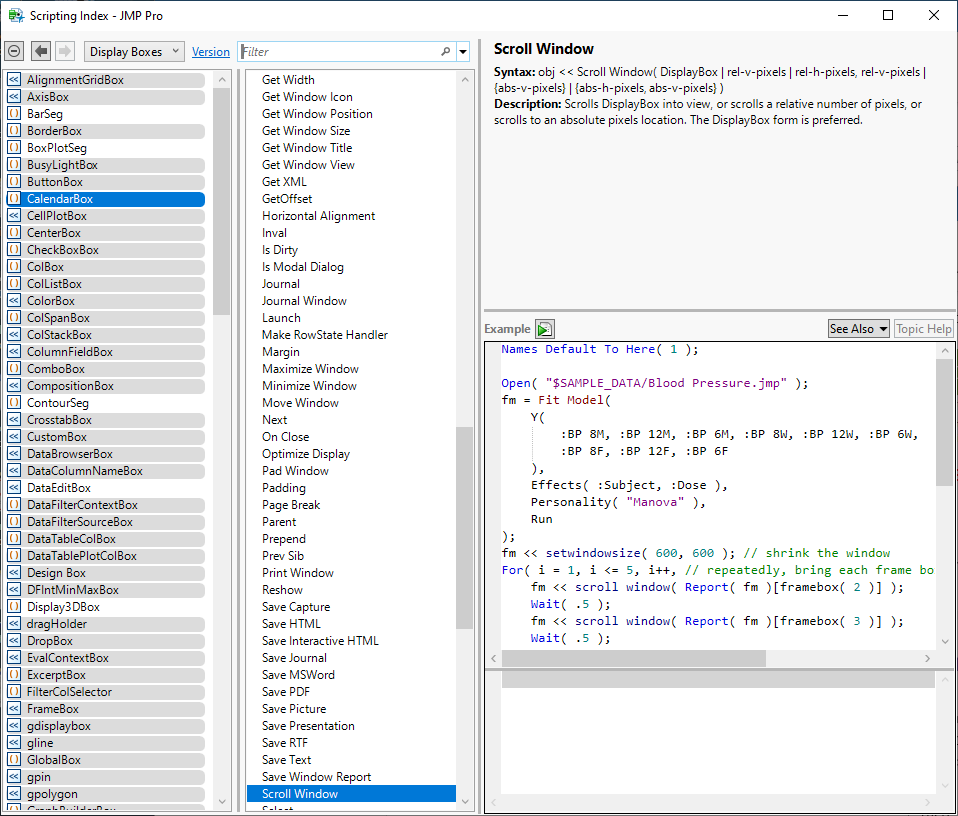Click the collapse (minus) icon in toolbar
Viewport: 958px width, 816px height.
pyautogui.click(x=14, y=51)
